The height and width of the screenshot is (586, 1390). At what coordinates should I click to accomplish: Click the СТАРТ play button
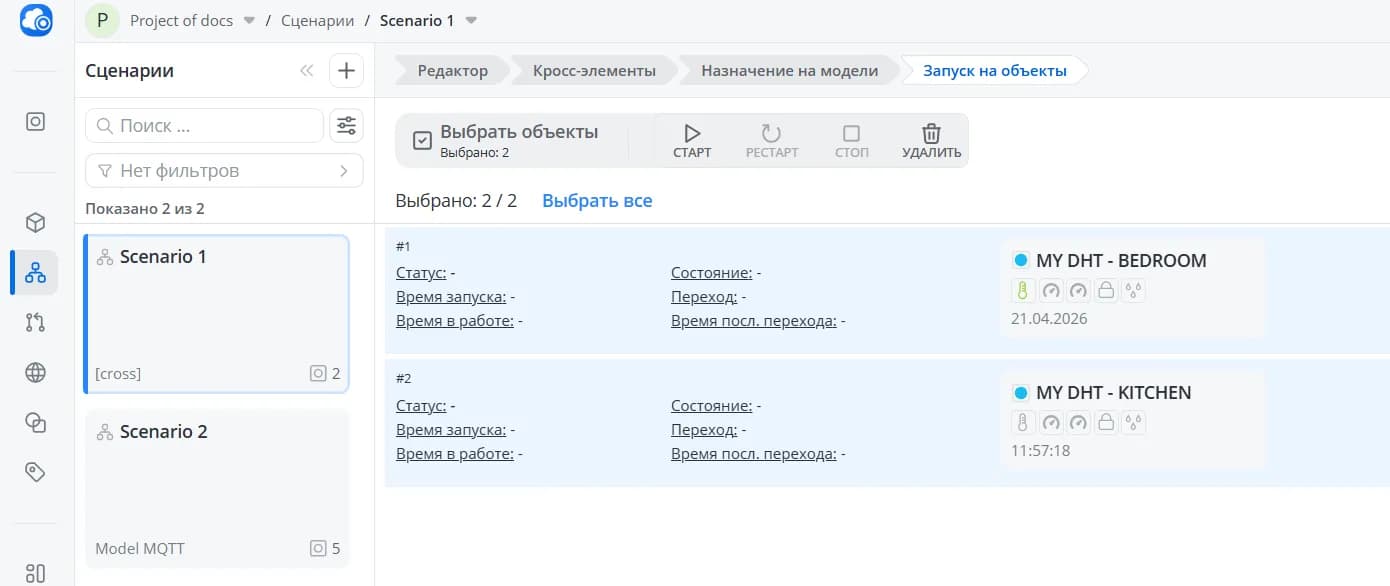pyautogui.click(x=692, y=141)
